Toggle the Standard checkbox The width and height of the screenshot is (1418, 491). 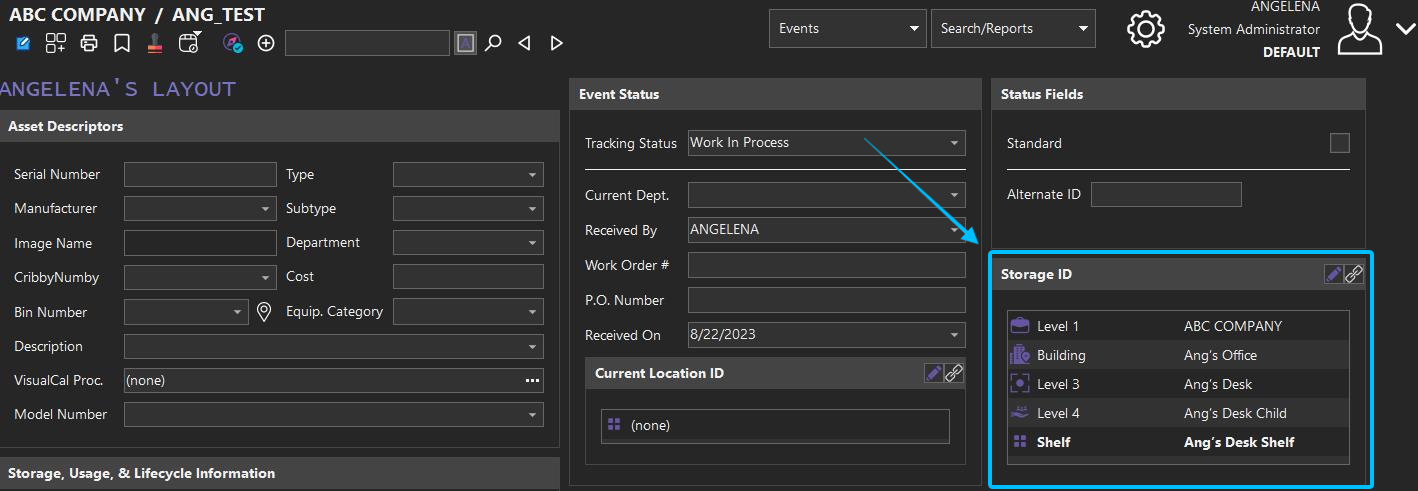pos(1339,143)
